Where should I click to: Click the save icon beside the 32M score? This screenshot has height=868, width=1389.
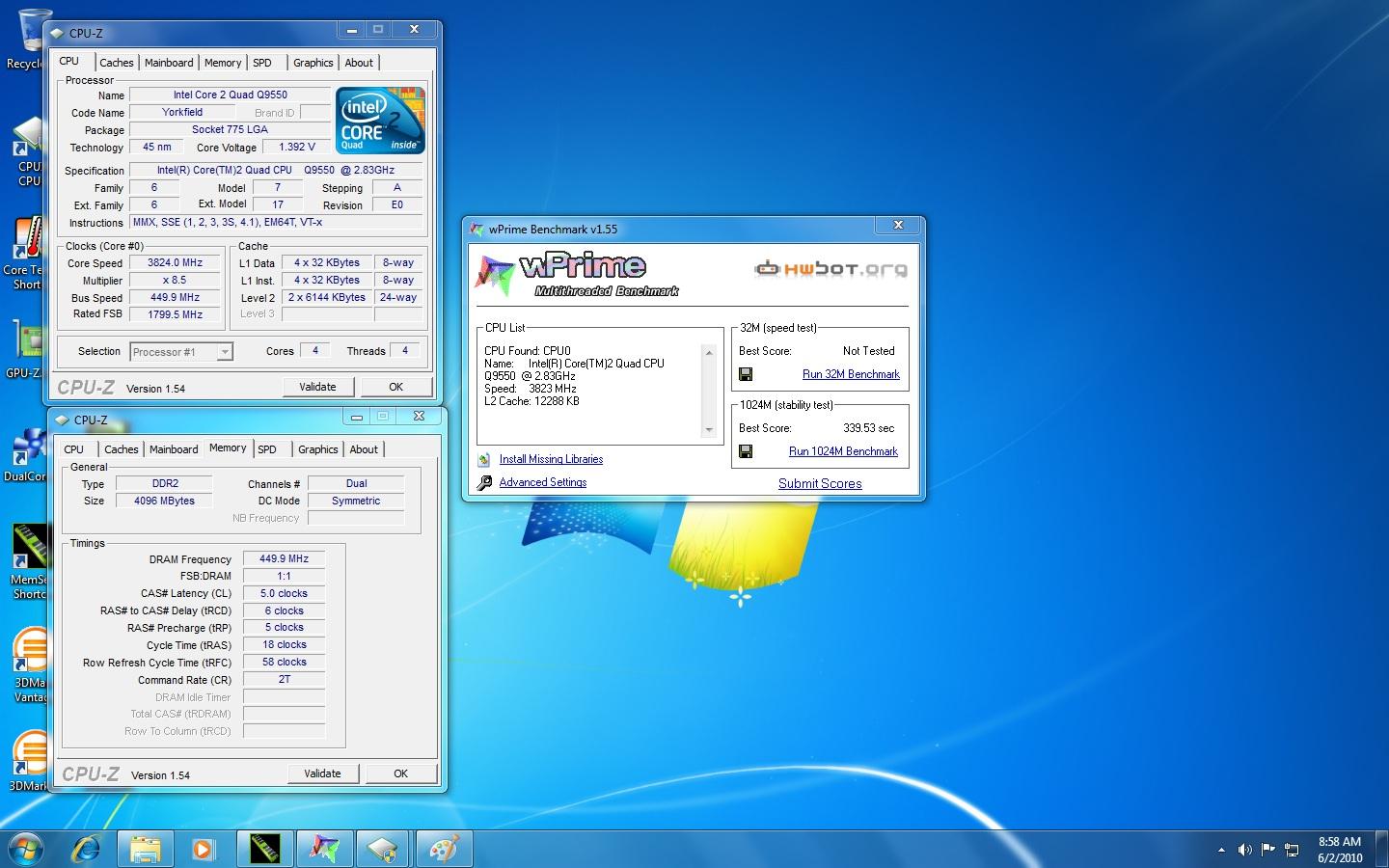[x=745, y=374]
